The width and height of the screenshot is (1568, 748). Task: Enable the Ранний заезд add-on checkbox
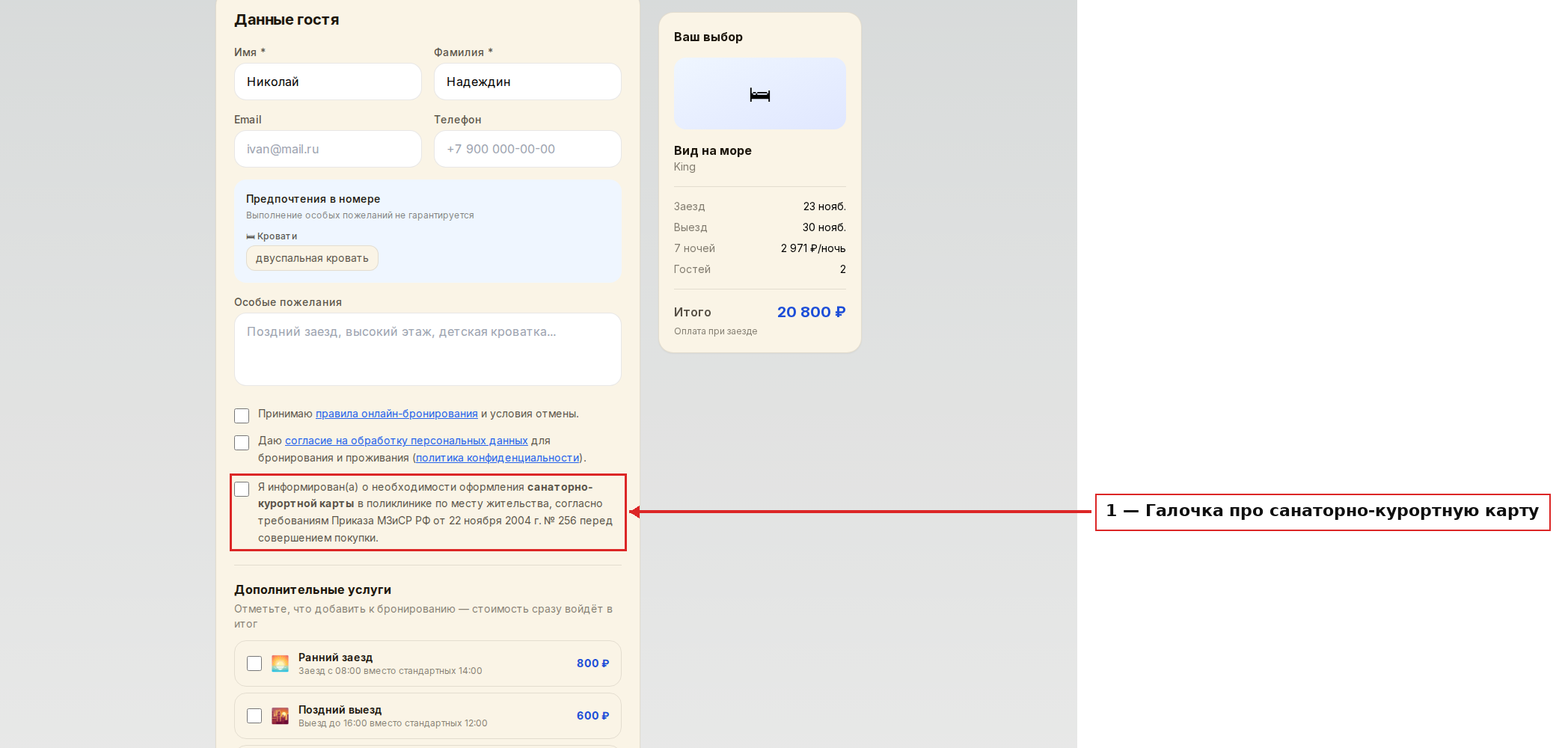tap(254, 663)
